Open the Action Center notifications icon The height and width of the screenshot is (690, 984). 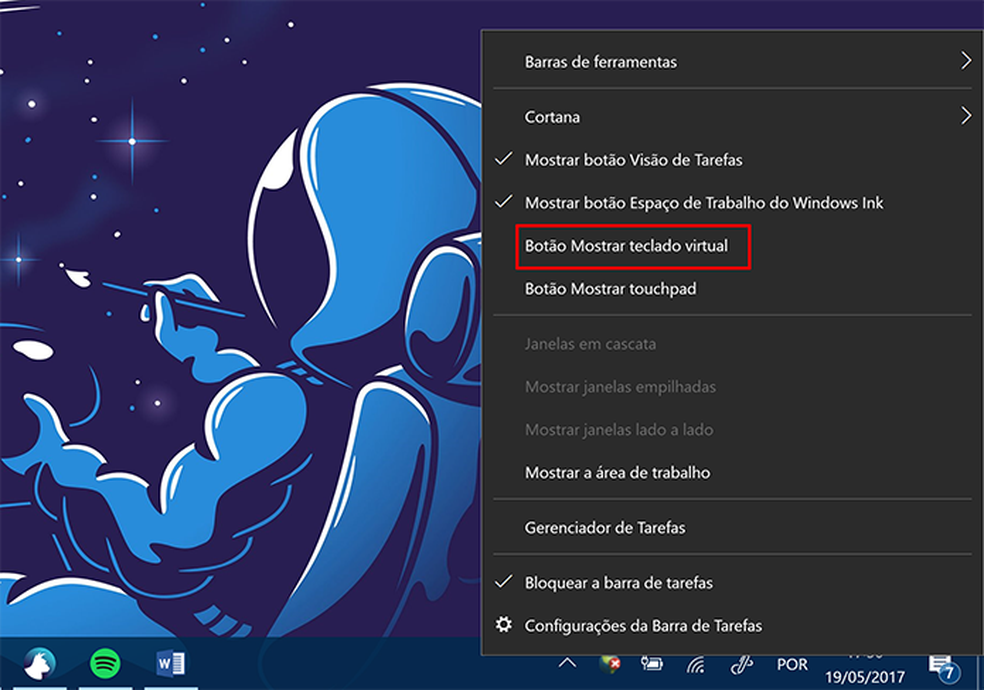(944, 668)
